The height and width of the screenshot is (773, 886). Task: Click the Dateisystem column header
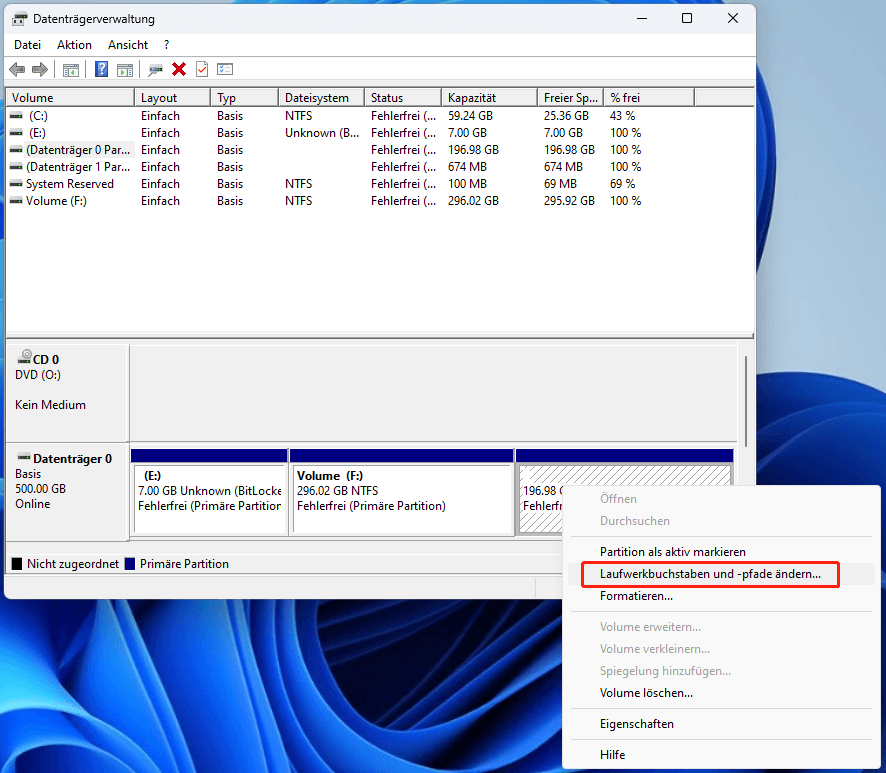pyautogui.click(x=320, y=98)
